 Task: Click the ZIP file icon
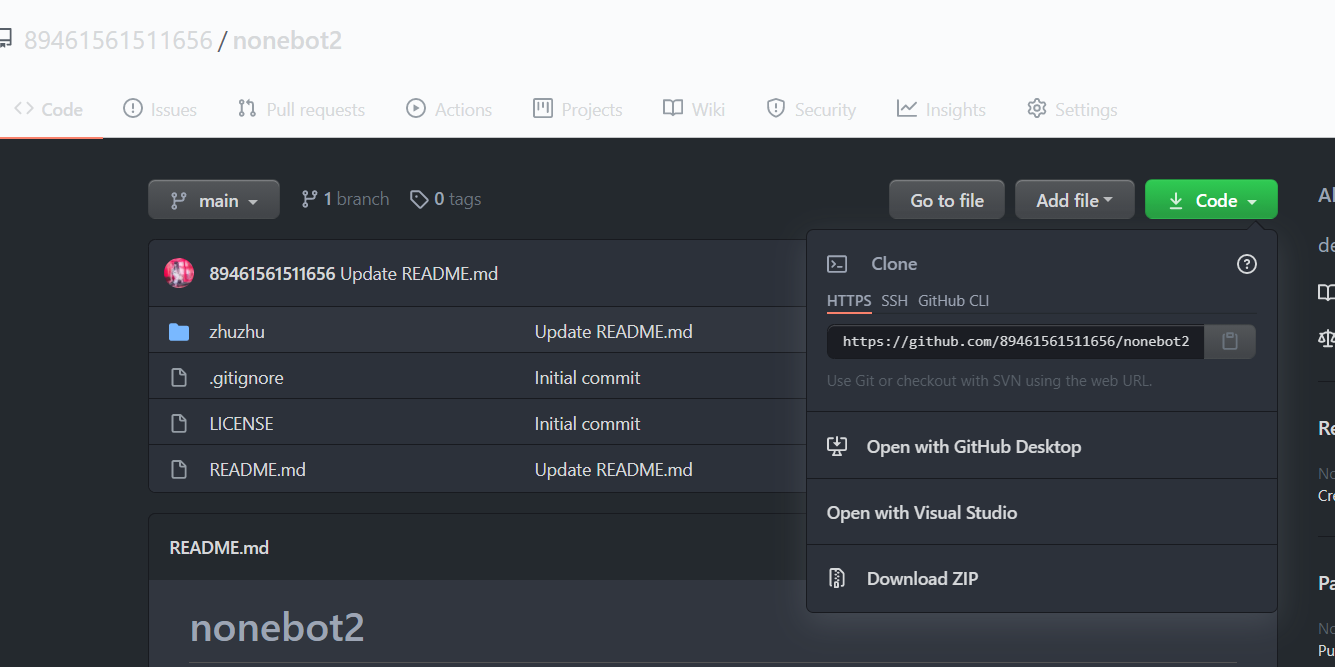(837, 579)
